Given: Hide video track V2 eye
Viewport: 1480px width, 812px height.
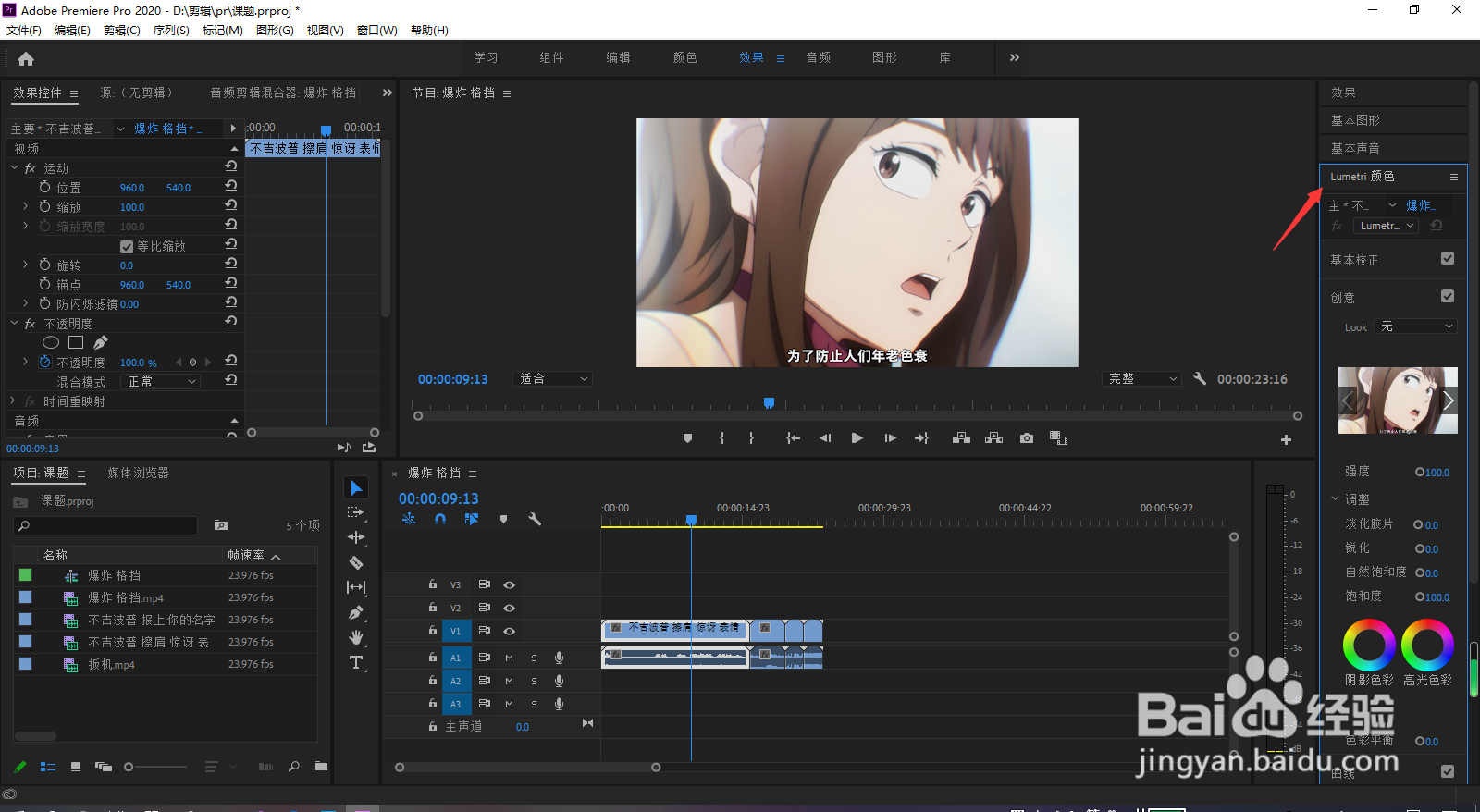Looking at the screenshot, I should point(509,608).
